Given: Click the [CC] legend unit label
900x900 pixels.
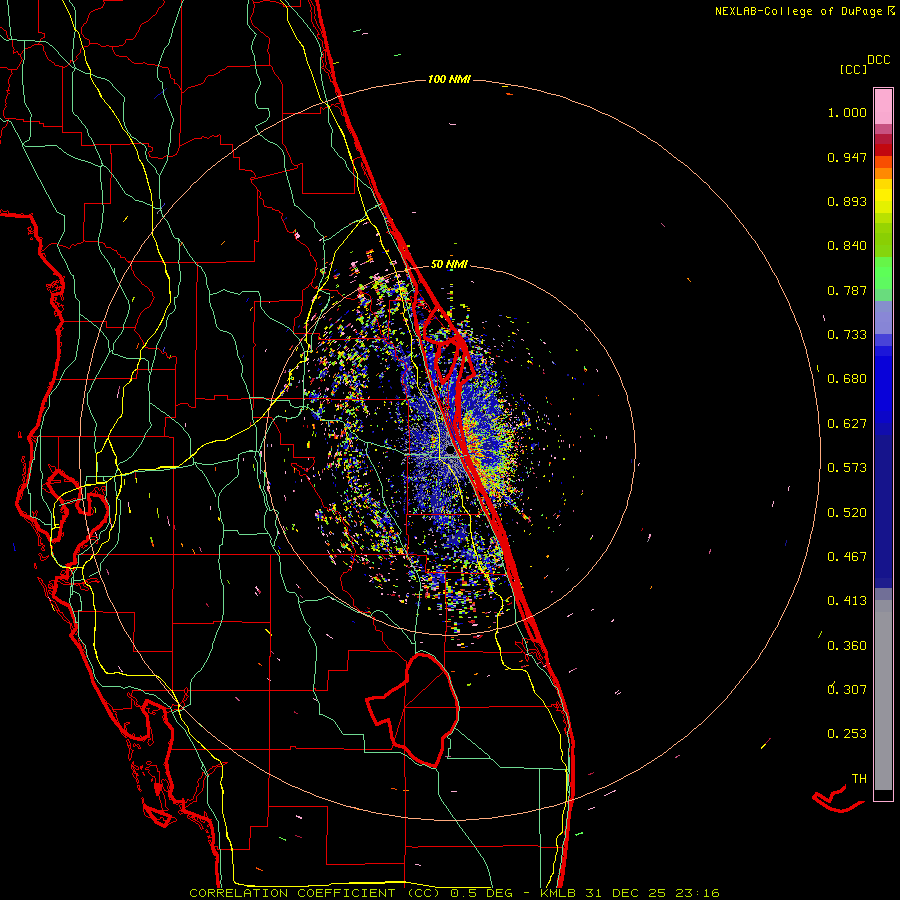Looking at the screenshot, I should (854, 69).
